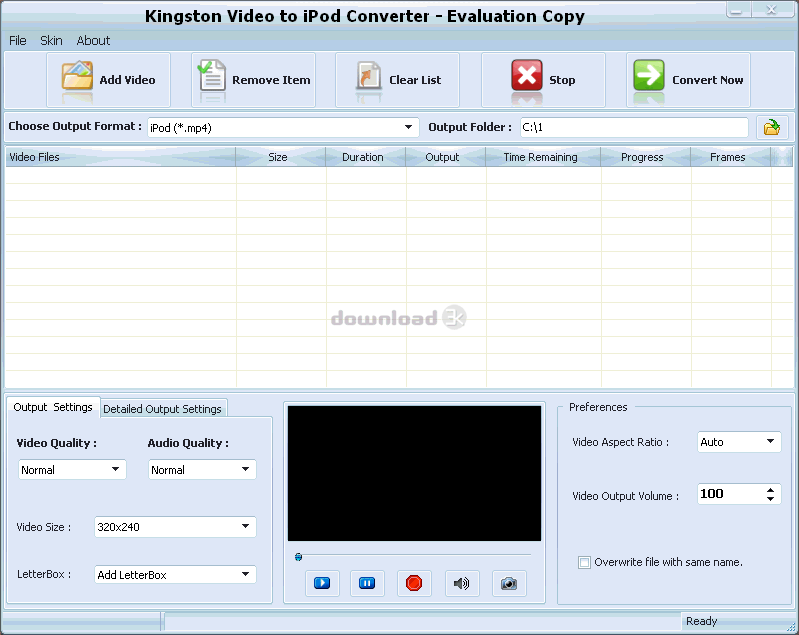Screen dimensions: 799x635
Task: Click the Clear List button label
Action: tap(415, 80)
